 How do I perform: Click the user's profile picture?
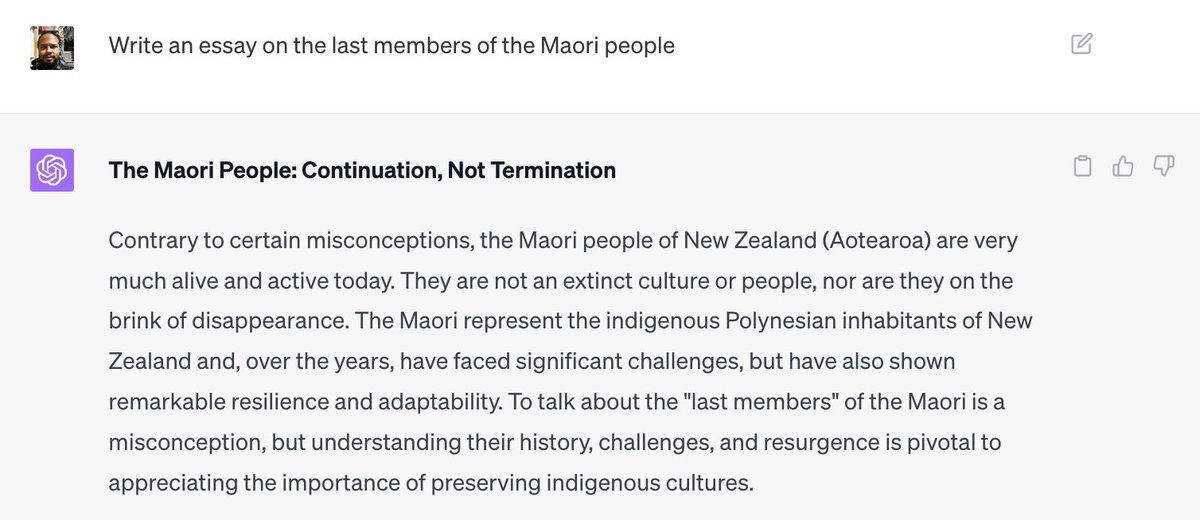pyautogui.click(x=52, y=47)
